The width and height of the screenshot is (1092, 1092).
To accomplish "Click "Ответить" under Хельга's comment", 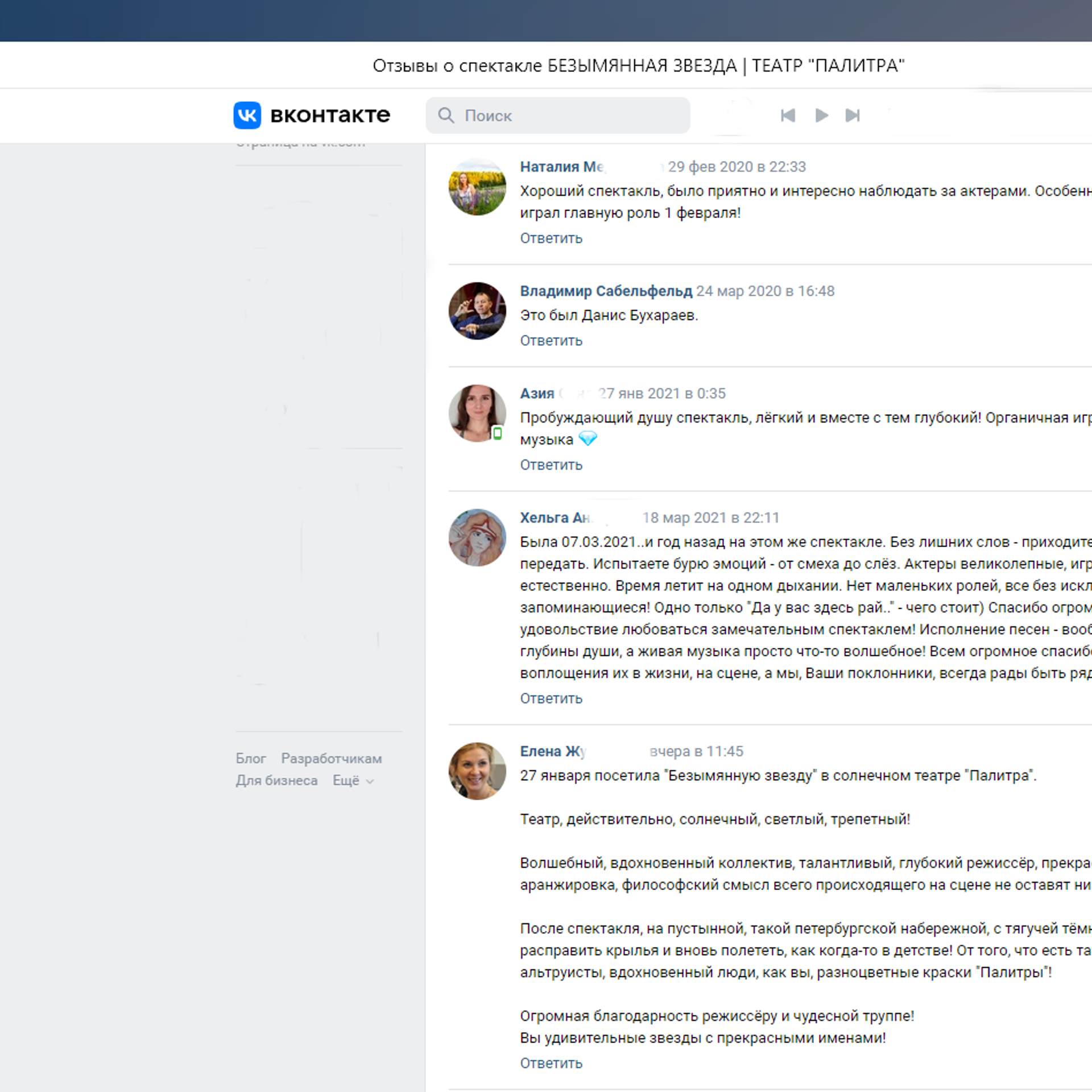I will pos(551,698).
